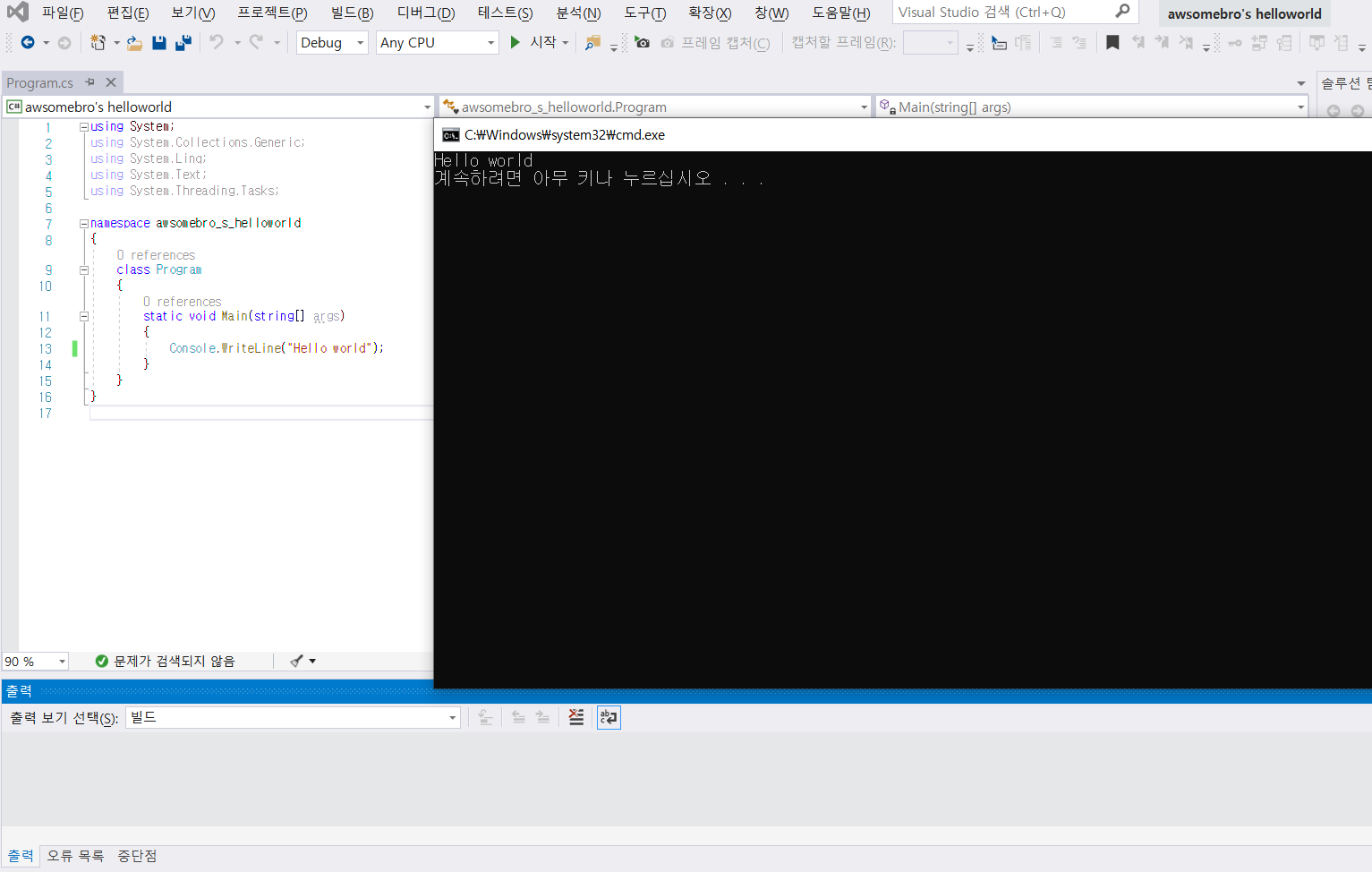Viewport: 1372px width, 872px height.
Task: Open the 파일(F) menu
Action: click(63, 13)
